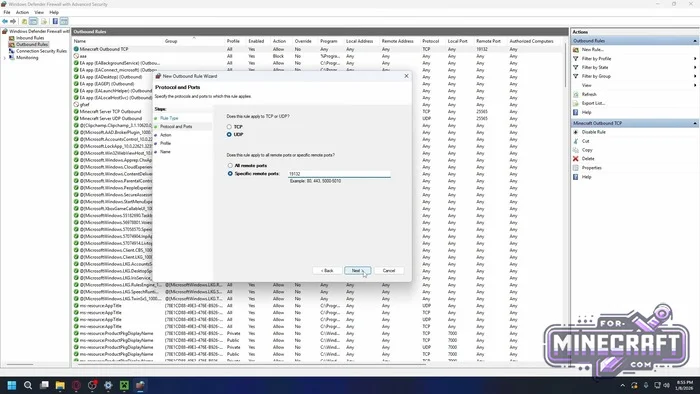Open the Settings gear on the taskbar
The height and width of the screenshot is (394, 700).
click(x=108, y=385)
